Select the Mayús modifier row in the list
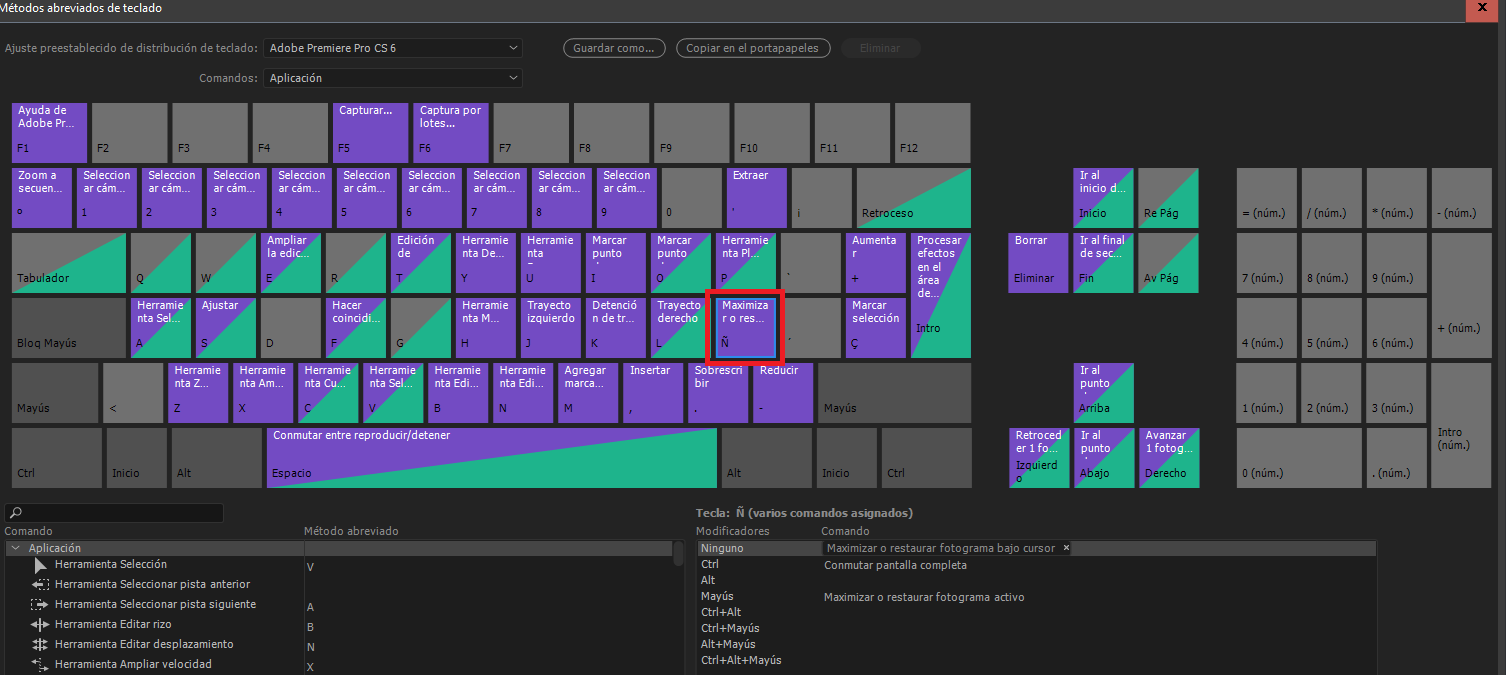1506x675 pixels. (x=1036, y=596)
